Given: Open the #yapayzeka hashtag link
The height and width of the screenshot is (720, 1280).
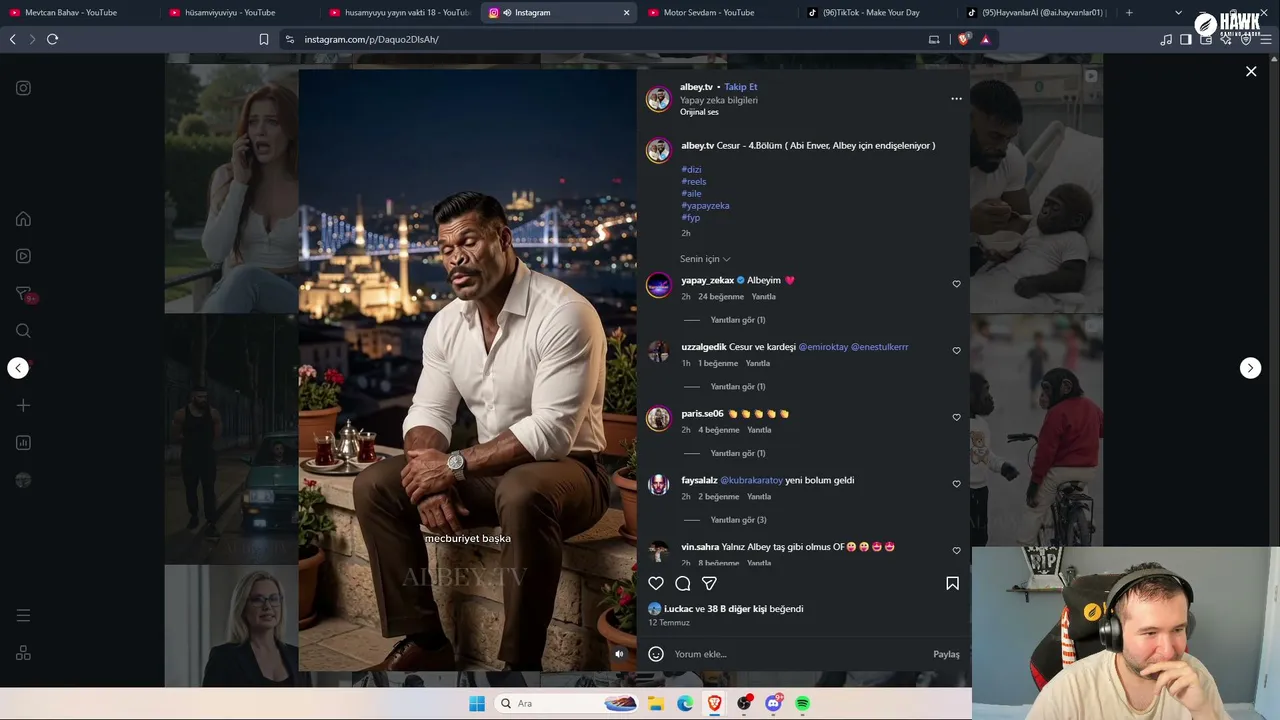Looking at the screenshot, I should (x=705, y=206).
